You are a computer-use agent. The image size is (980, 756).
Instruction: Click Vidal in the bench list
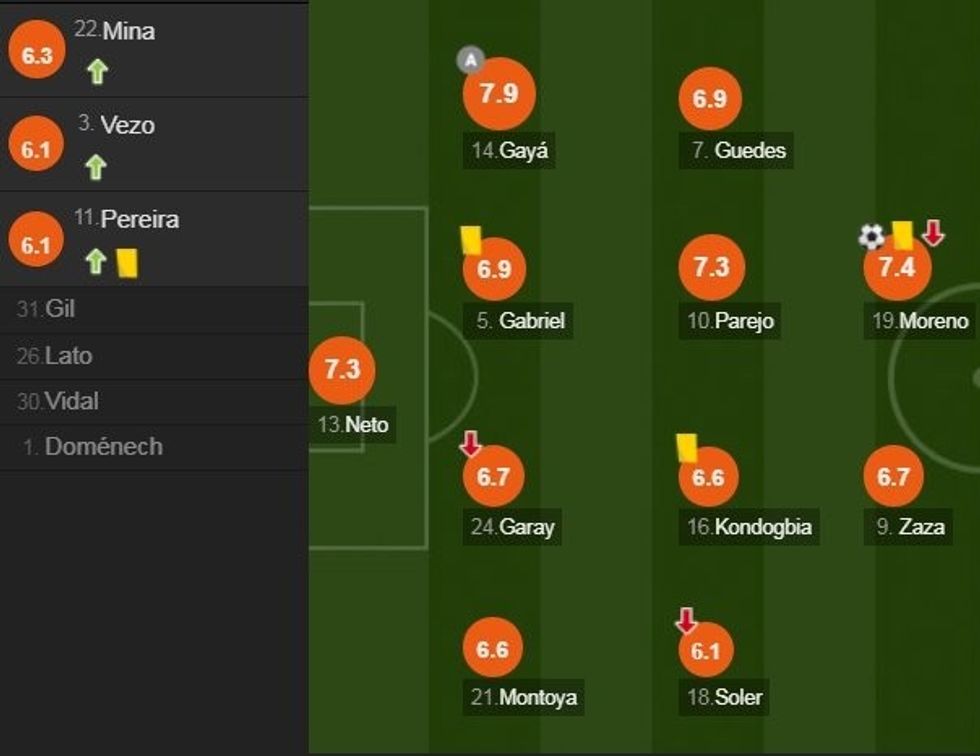click(x=72, y=402)
